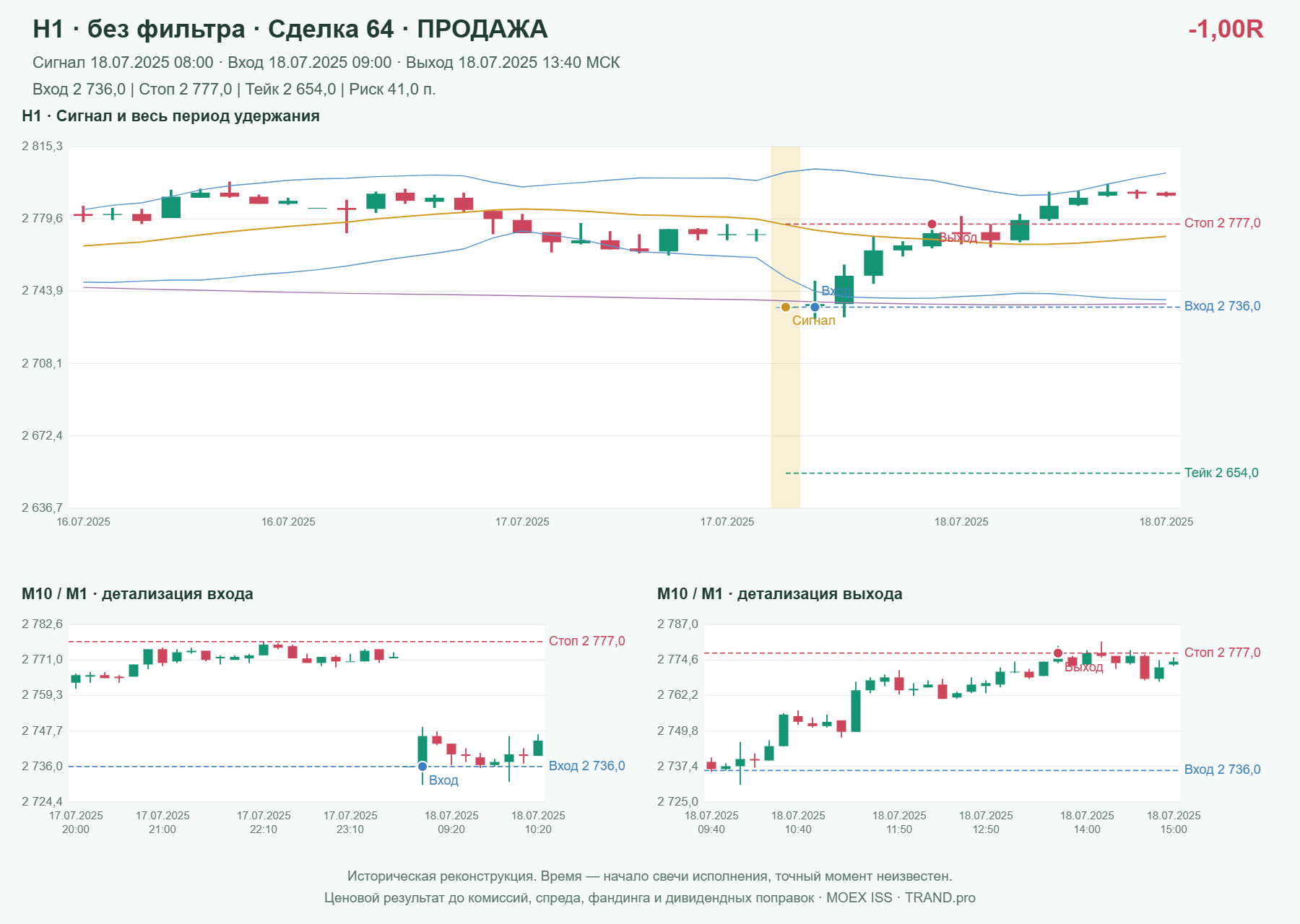The height and width of the screenshot is (924, 1300).
Task: Click time label '18.07.2025 09:20' in entry detail chart
Action: (x=451, y=822)
